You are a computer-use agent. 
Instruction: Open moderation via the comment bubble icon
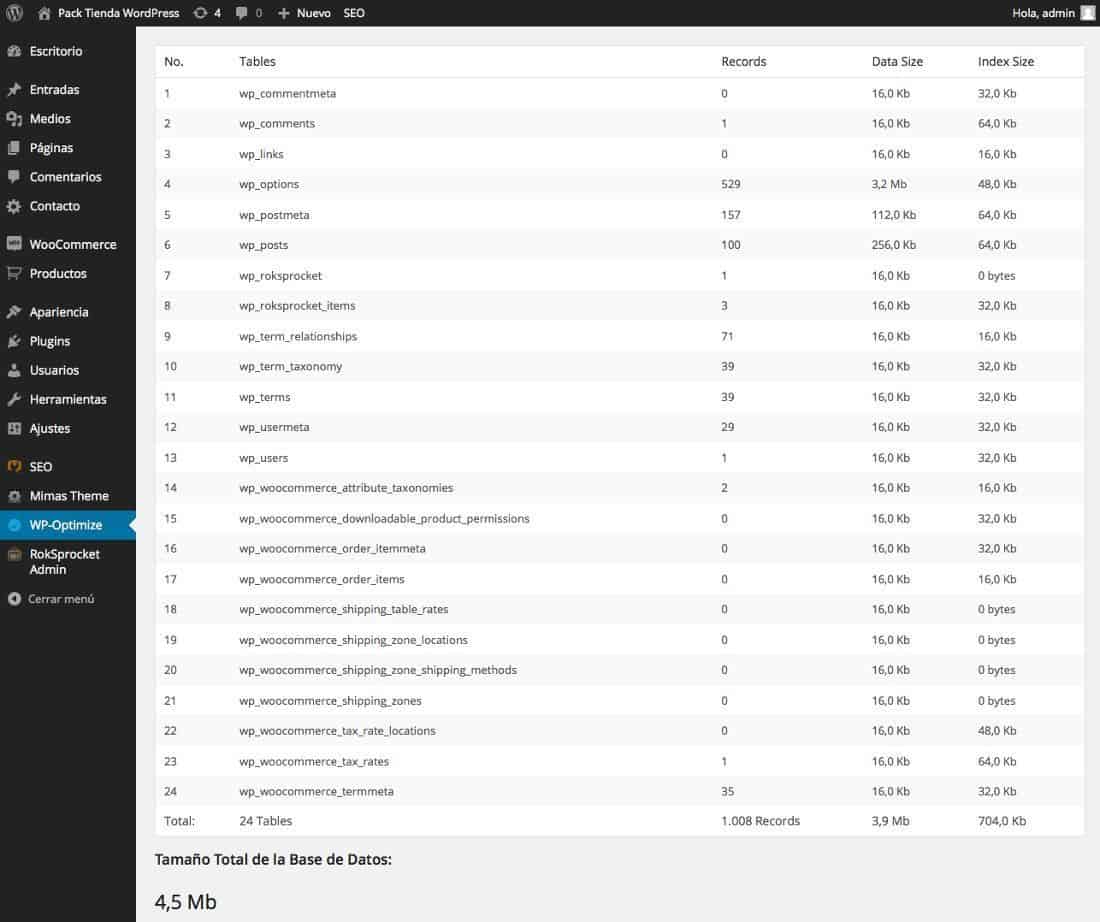[240, 13]
